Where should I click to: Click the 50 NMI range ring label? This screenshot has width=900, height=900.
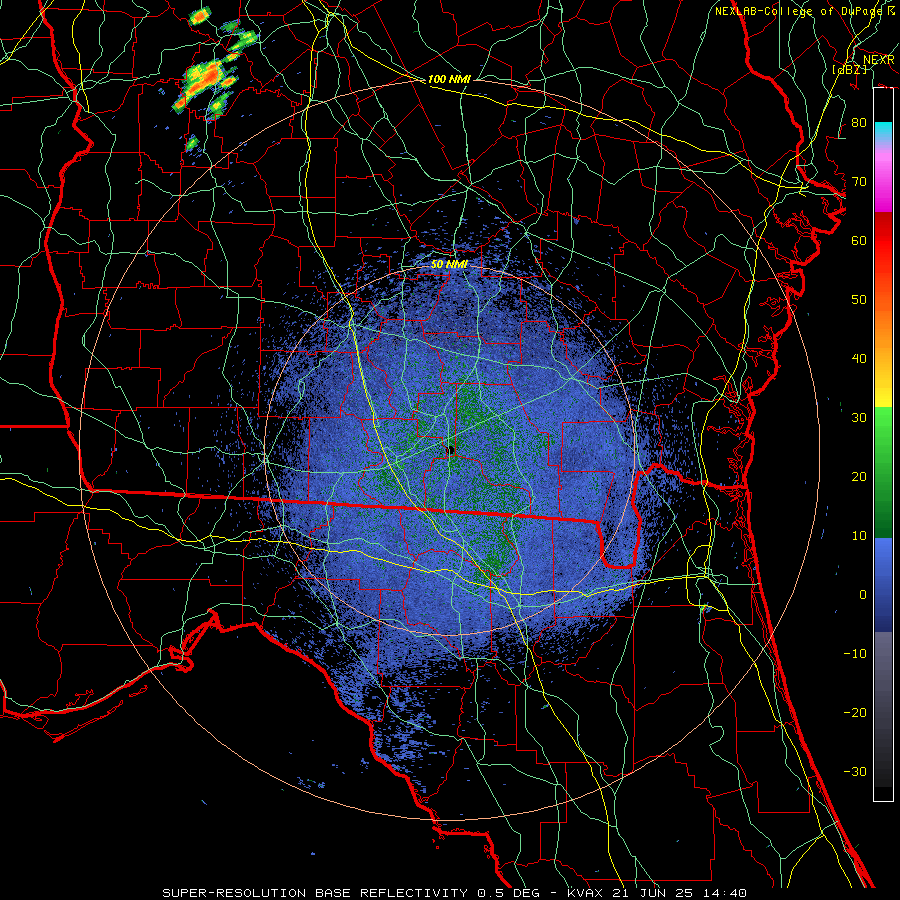[449, 265]
